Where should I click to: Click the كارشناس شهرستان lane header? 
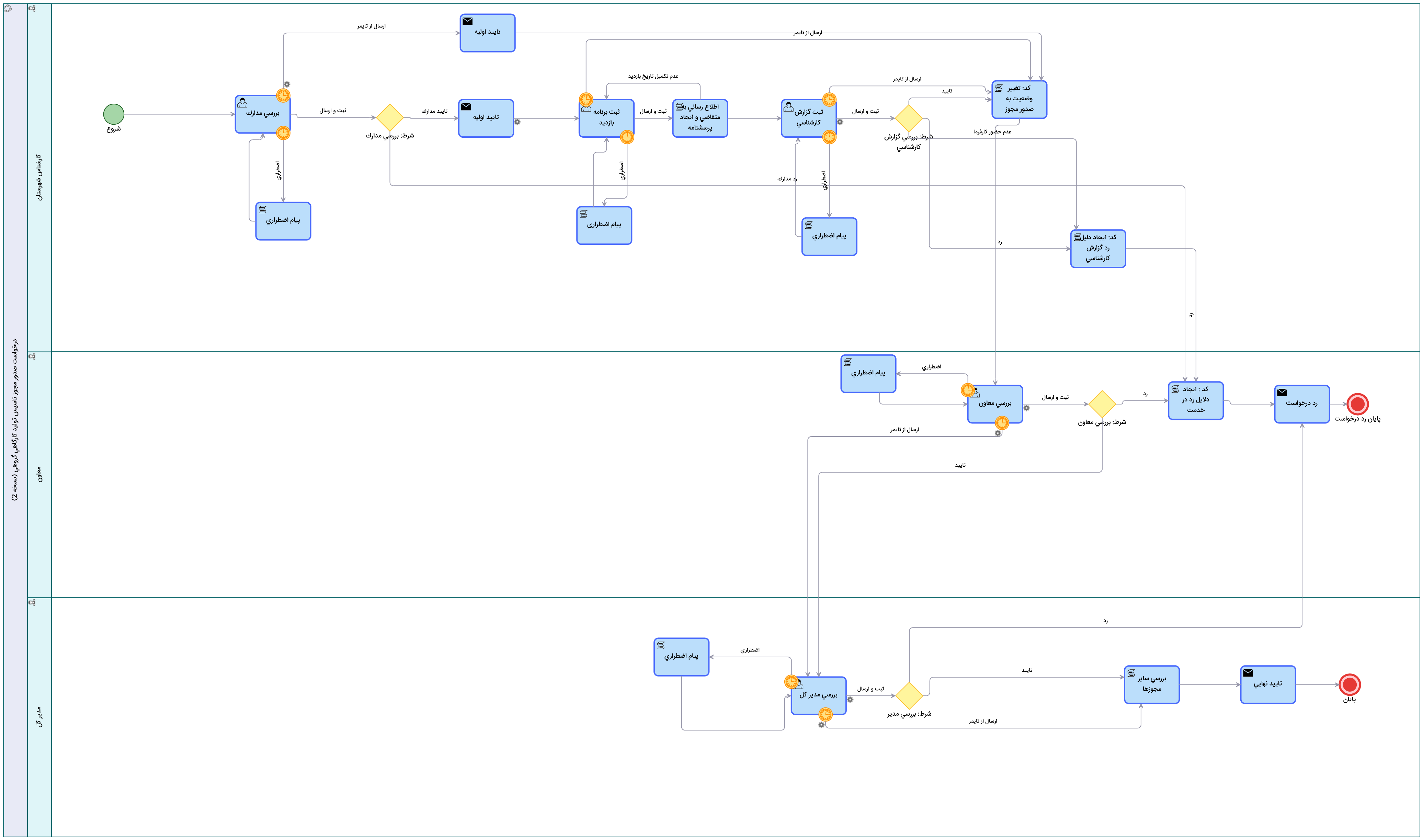39,177
